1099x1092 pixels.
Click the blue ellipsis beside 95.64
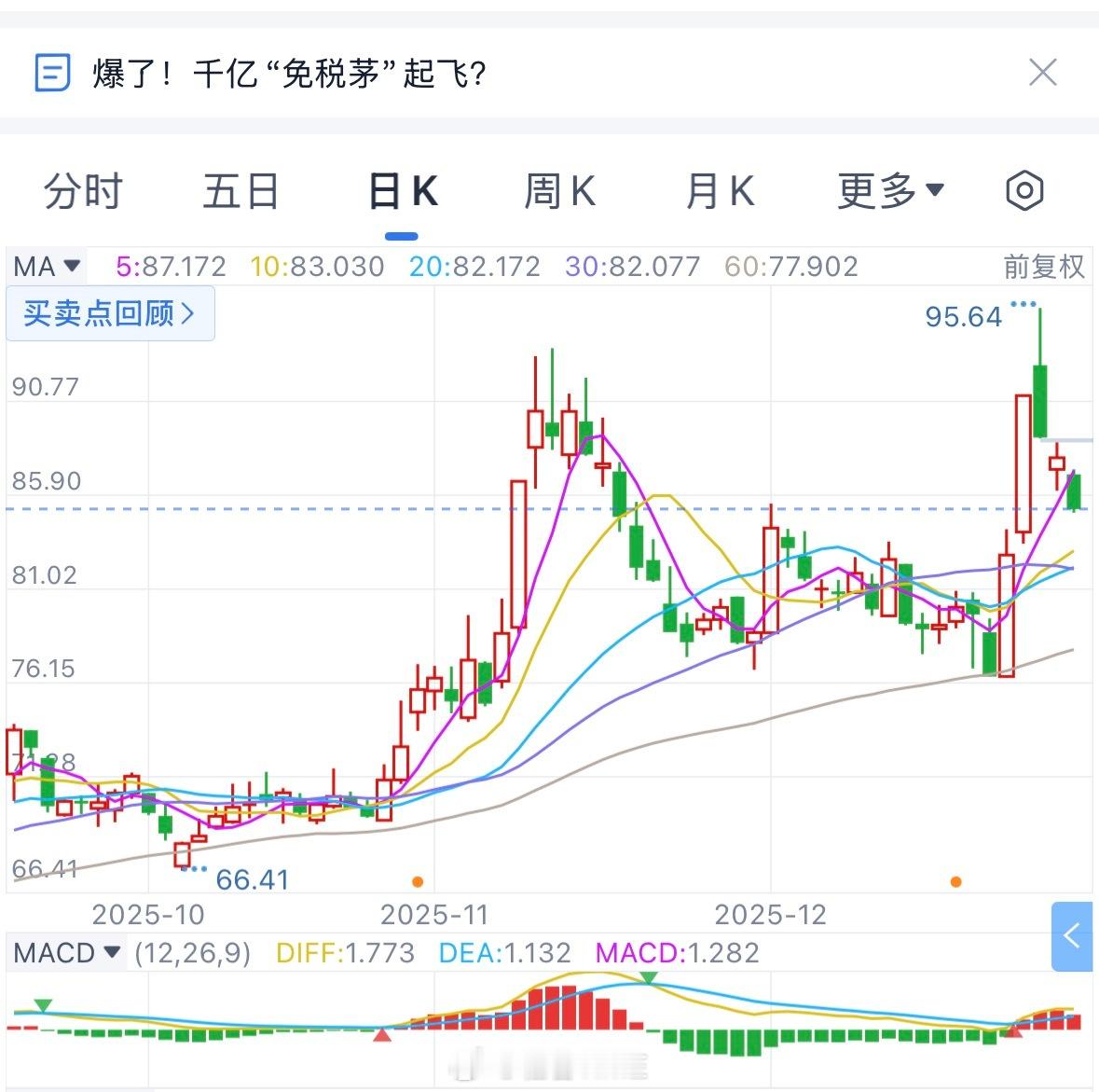pos(1023,303)
